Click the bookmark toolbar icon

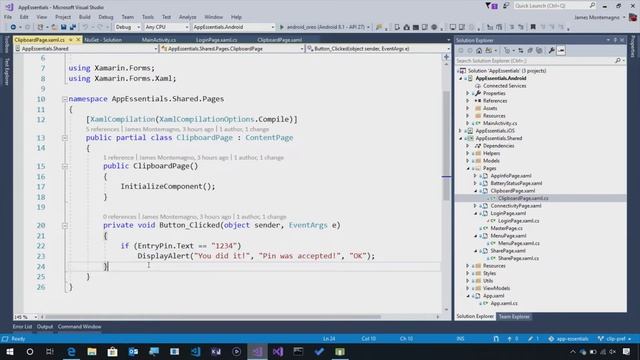533,27
